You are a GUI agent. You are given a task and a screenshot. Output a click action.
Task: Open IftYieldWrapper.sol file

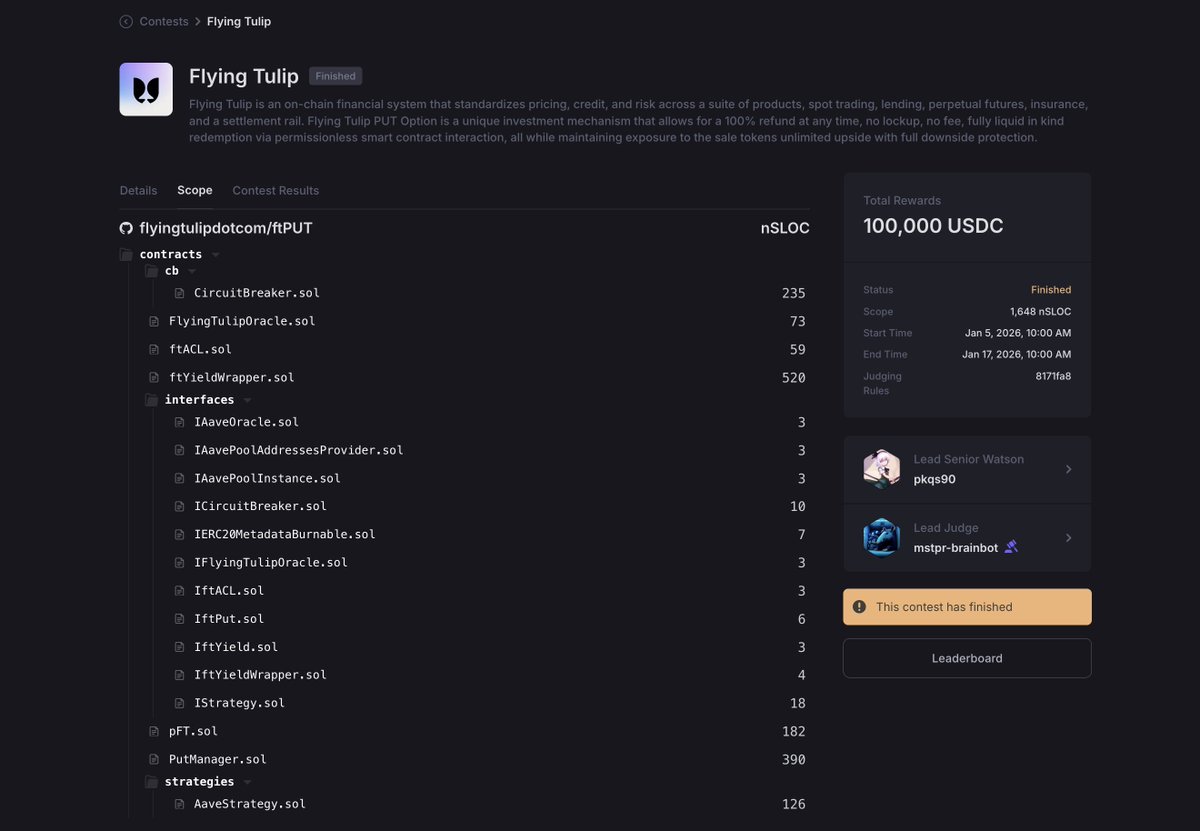pyautogui.click(x=260, y=675)
